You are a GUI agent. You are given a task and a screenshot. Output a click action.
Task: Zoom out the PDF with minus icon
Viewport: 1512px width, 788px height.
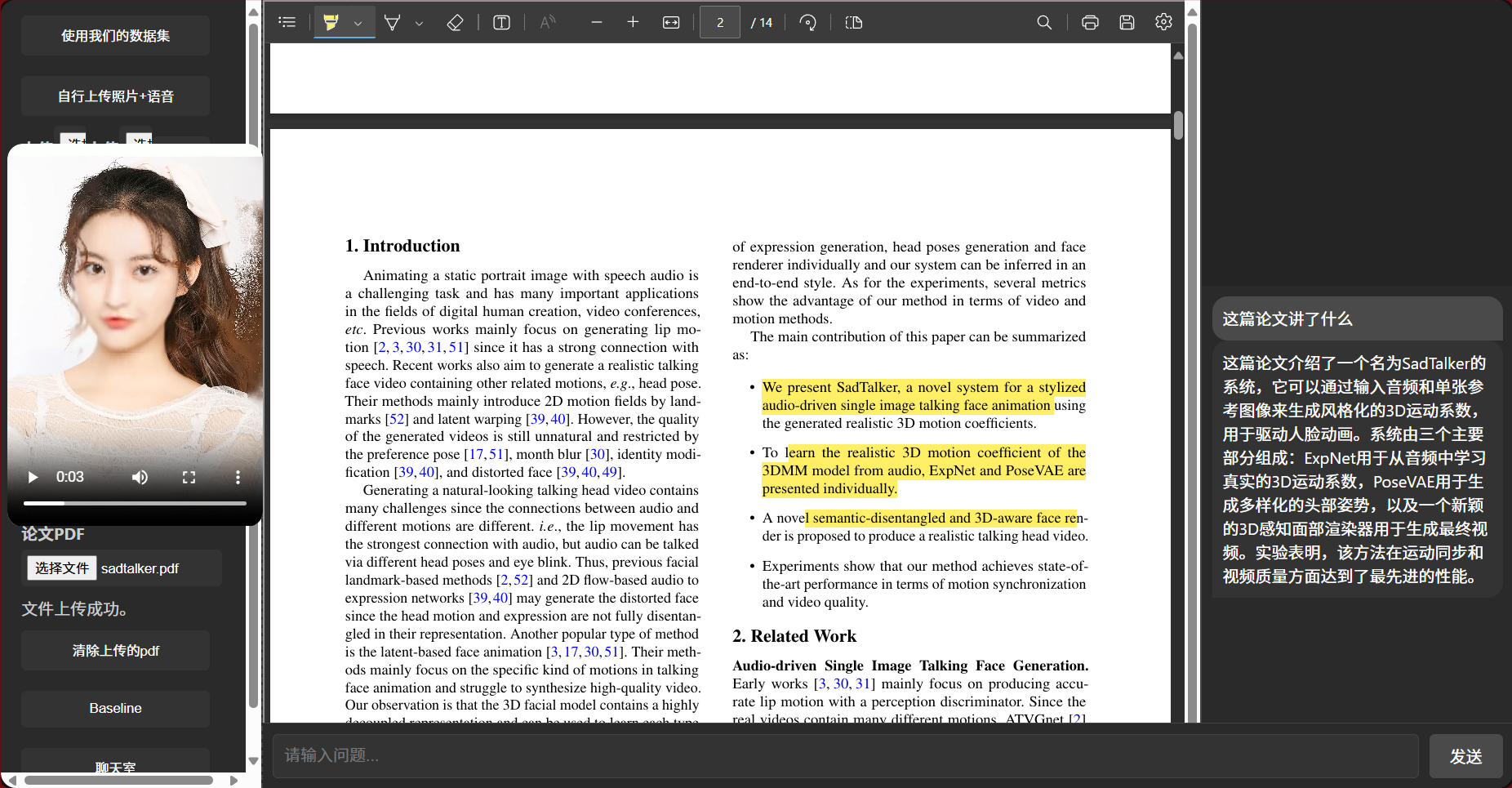[x=597, y=23]
